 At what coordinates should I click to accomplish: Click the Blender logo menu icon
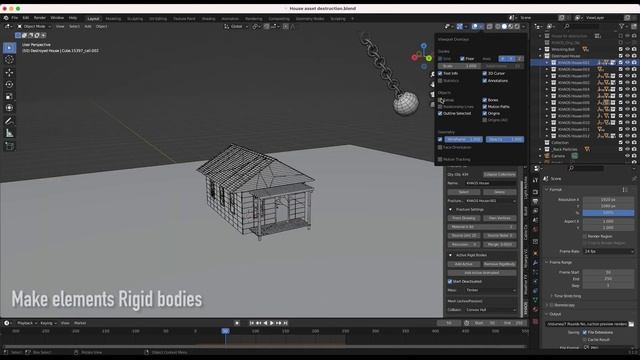point(6,18)
